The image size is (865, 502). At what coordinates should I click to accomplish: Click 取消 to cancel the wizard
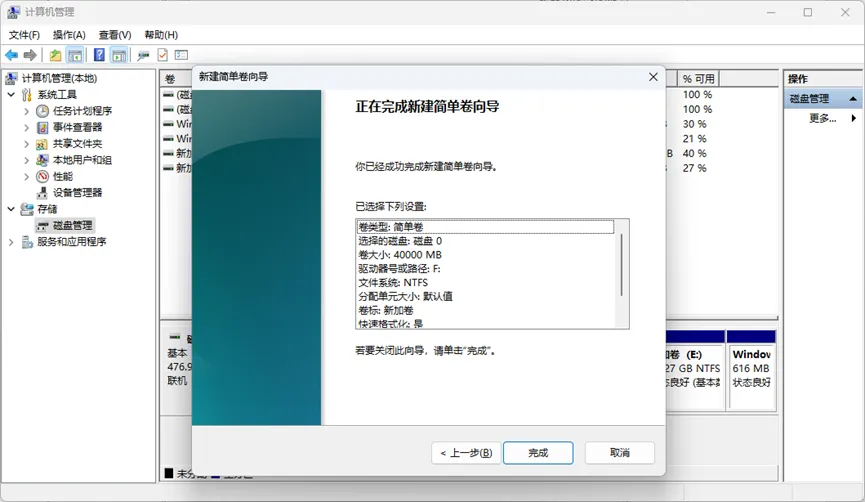pos(619,453)
